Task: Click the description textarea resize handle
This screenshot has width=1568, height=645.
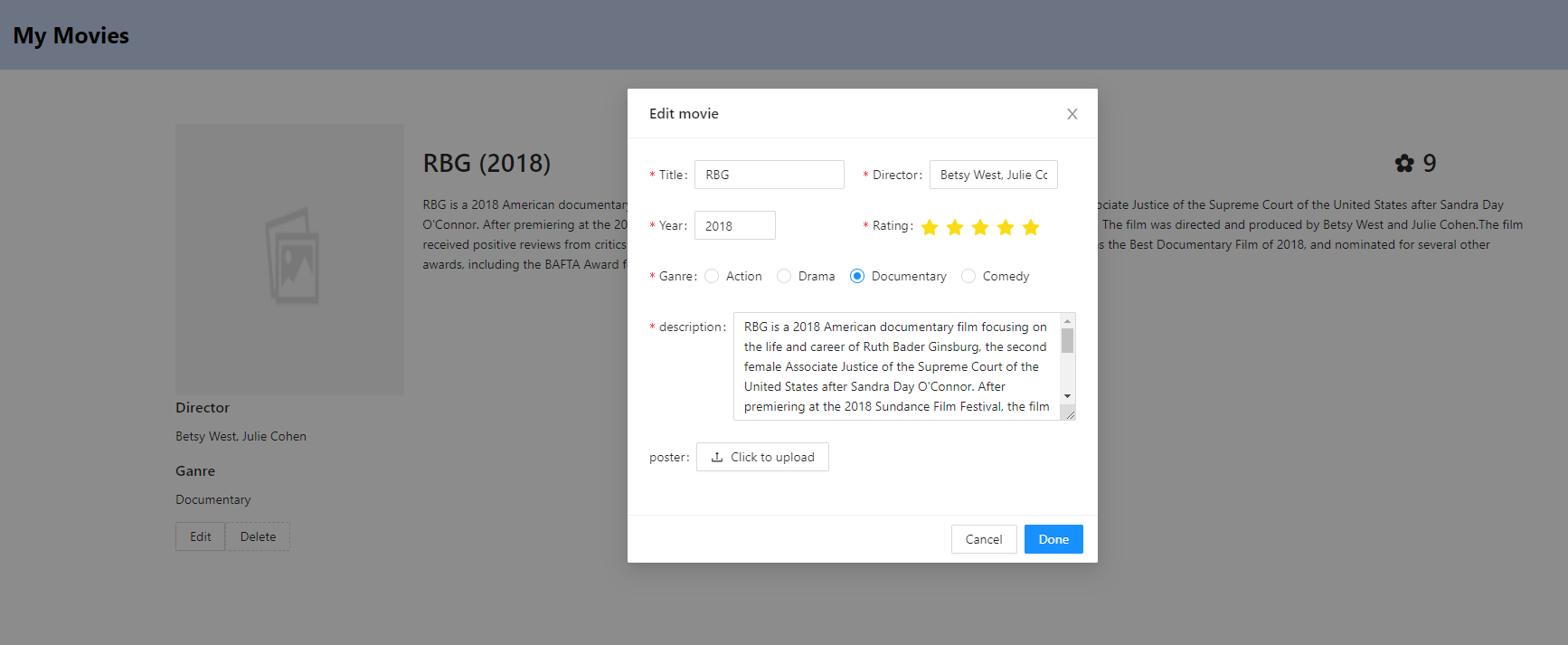Action: click(1070, 414)
